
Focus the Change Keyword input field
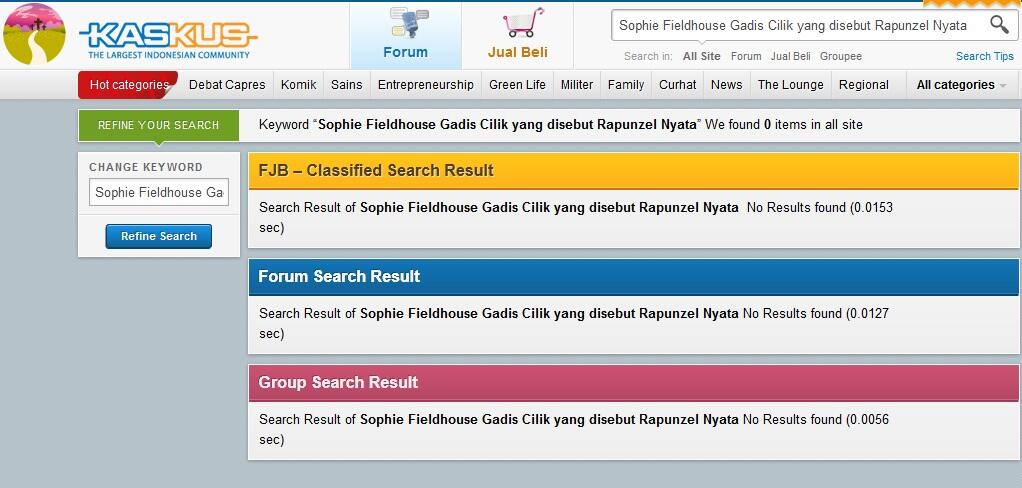click(x=158, y=192)
